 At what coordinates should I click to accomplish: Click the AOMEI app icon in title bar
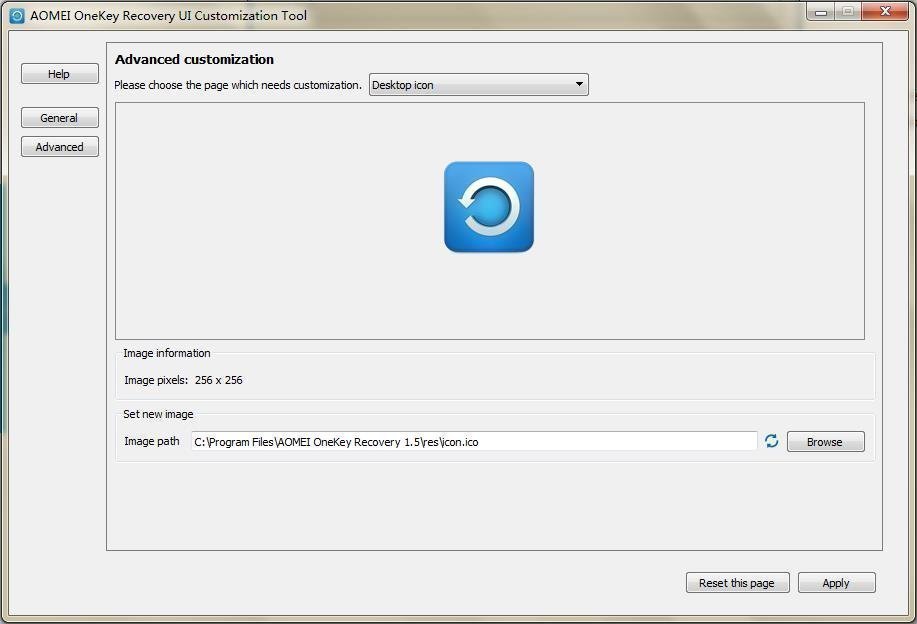coord(17,16)
